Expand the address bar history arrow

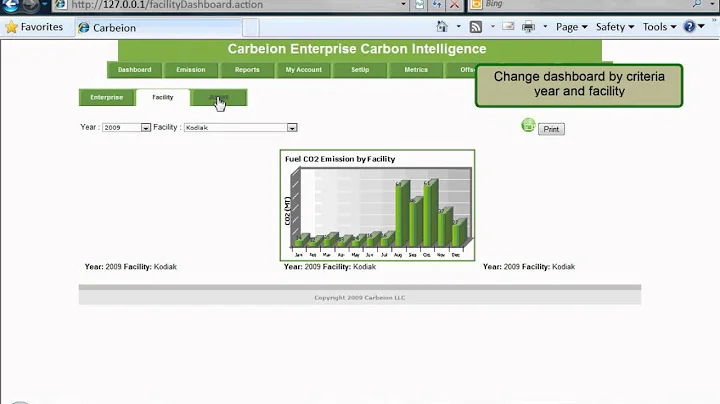tap(403, 4)
